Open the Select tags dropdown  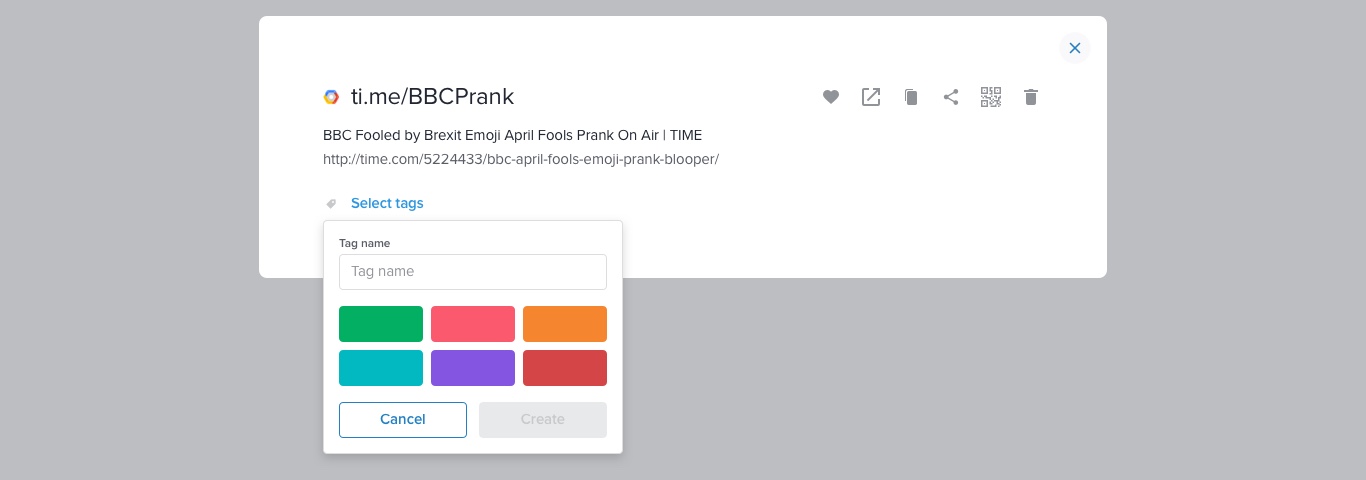coord(387,203)
